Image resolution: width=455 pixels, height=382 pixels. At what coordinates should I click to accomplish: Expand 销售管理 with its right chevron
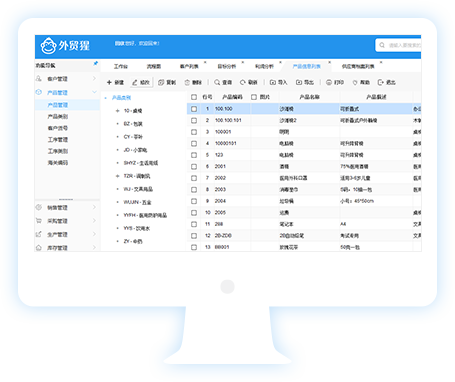(x=94, y=207)
